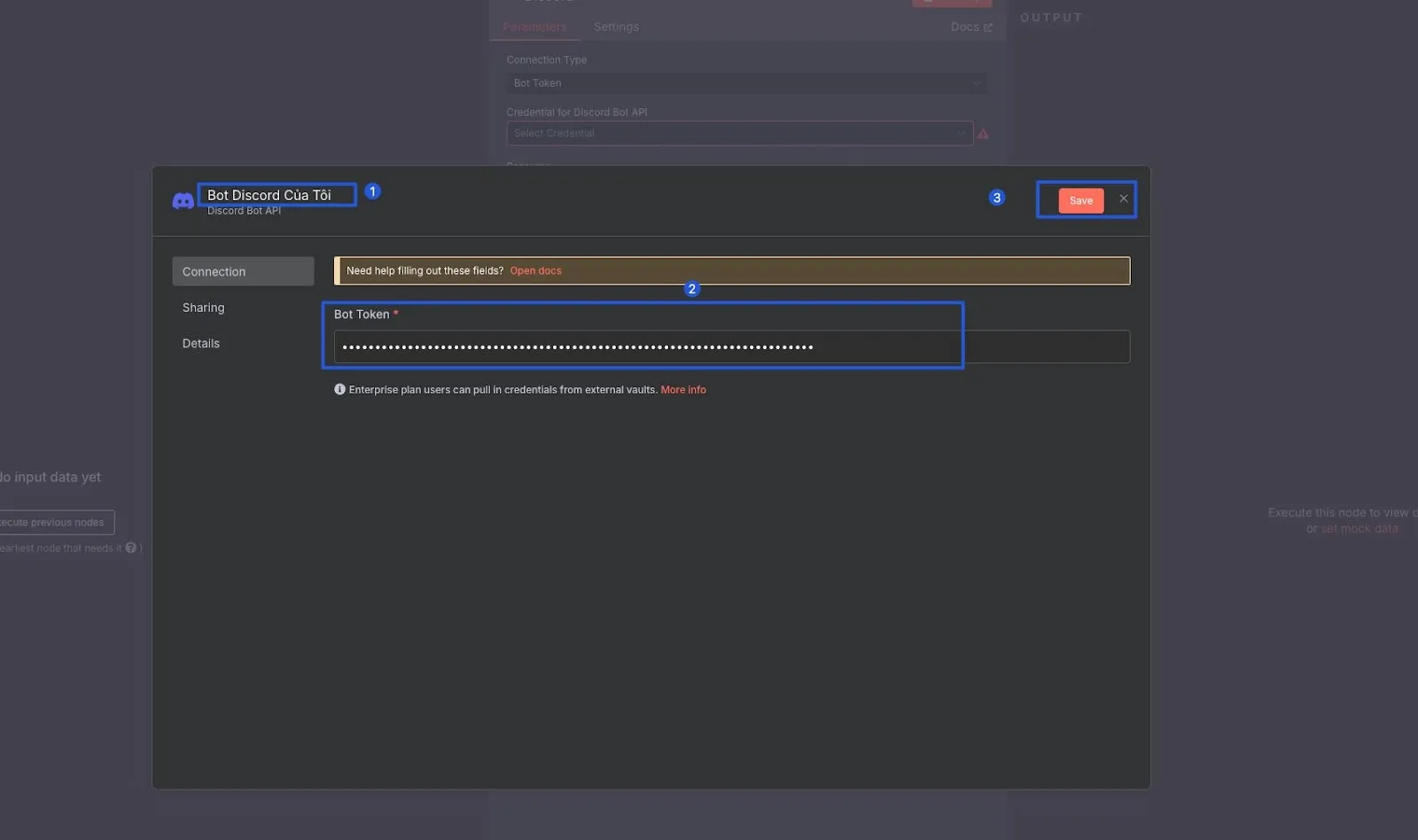Save the Discord Bot credential

pos(1080,200)
